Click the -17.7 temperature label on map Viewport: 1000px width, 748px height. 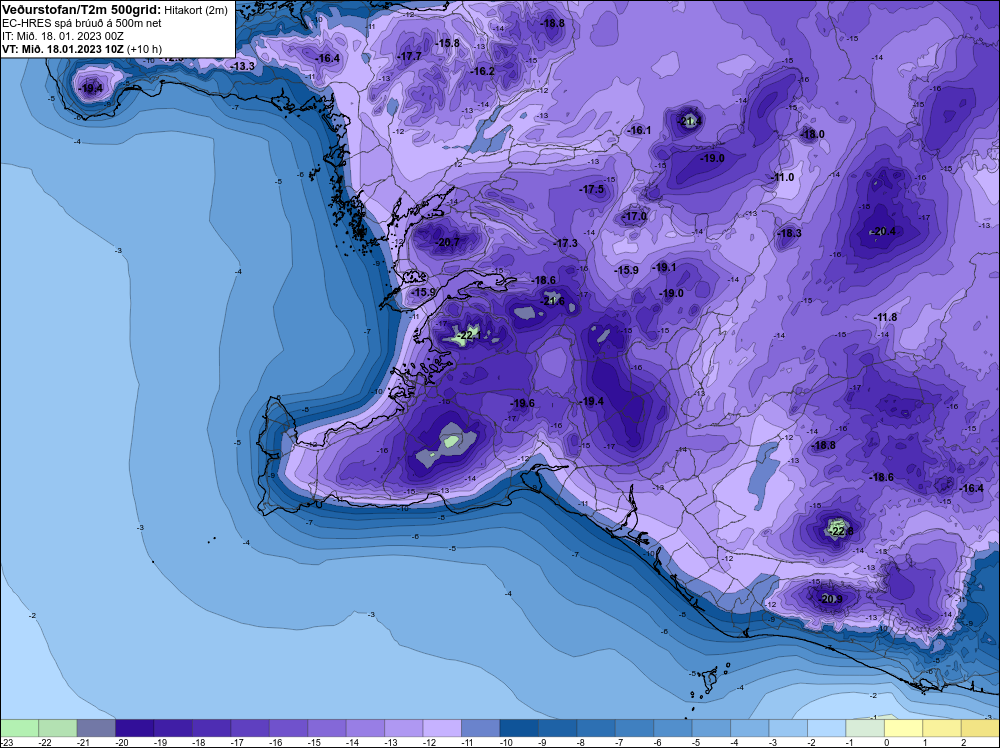[x=409, y=56]
